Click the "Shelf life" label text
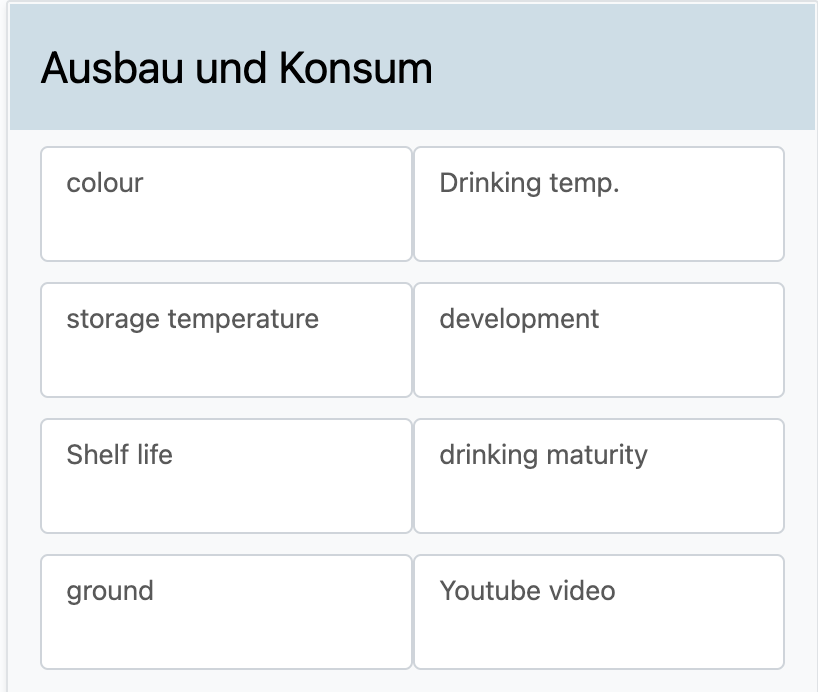 click(x=120, y=455)
